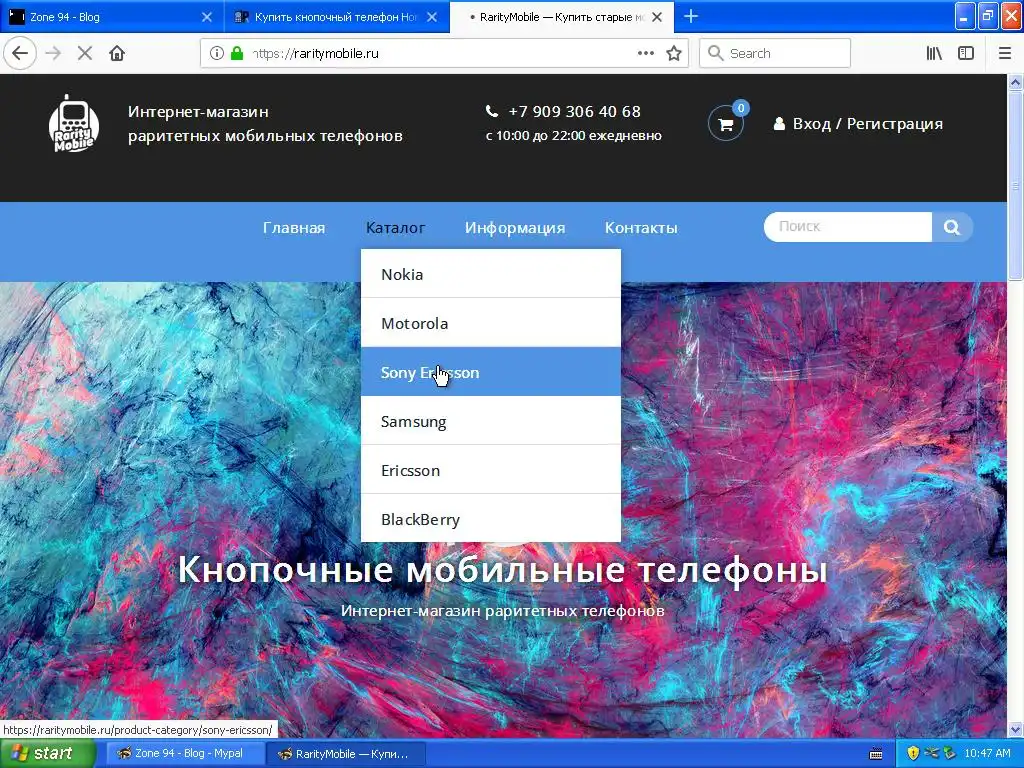1024x768 pixels.
Task: Click the phone handset icon
Action: (492, 112)
